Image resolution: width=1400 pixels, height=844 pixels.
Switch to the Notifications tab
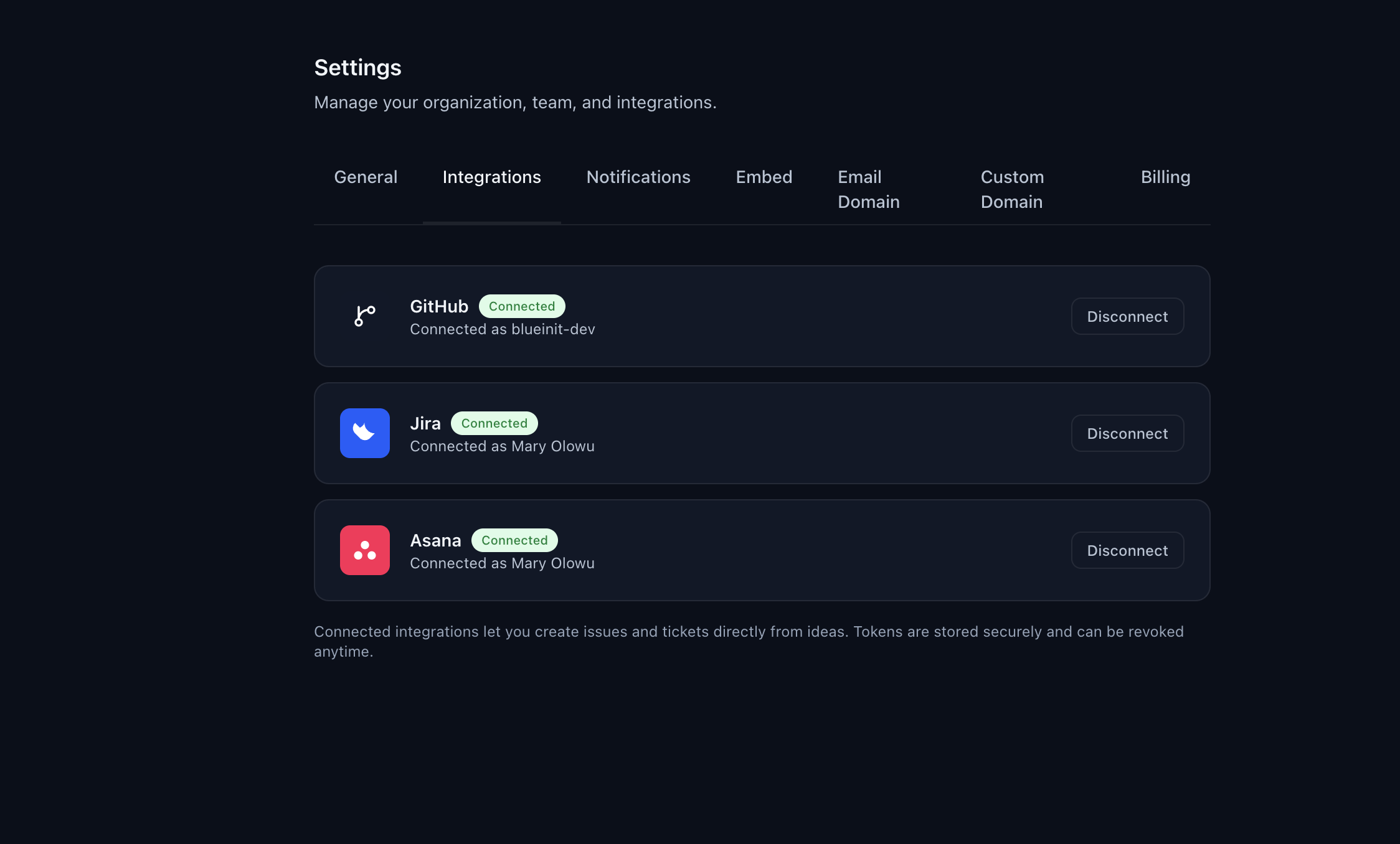(x=638, y=177)
